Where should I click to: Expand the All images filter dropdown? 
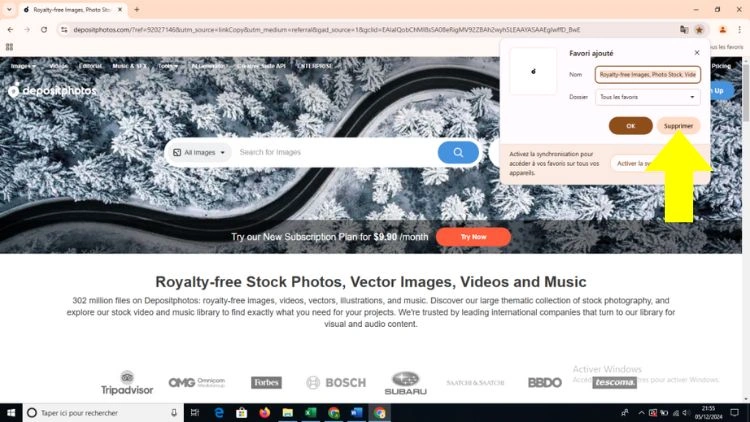click(199, 152)
